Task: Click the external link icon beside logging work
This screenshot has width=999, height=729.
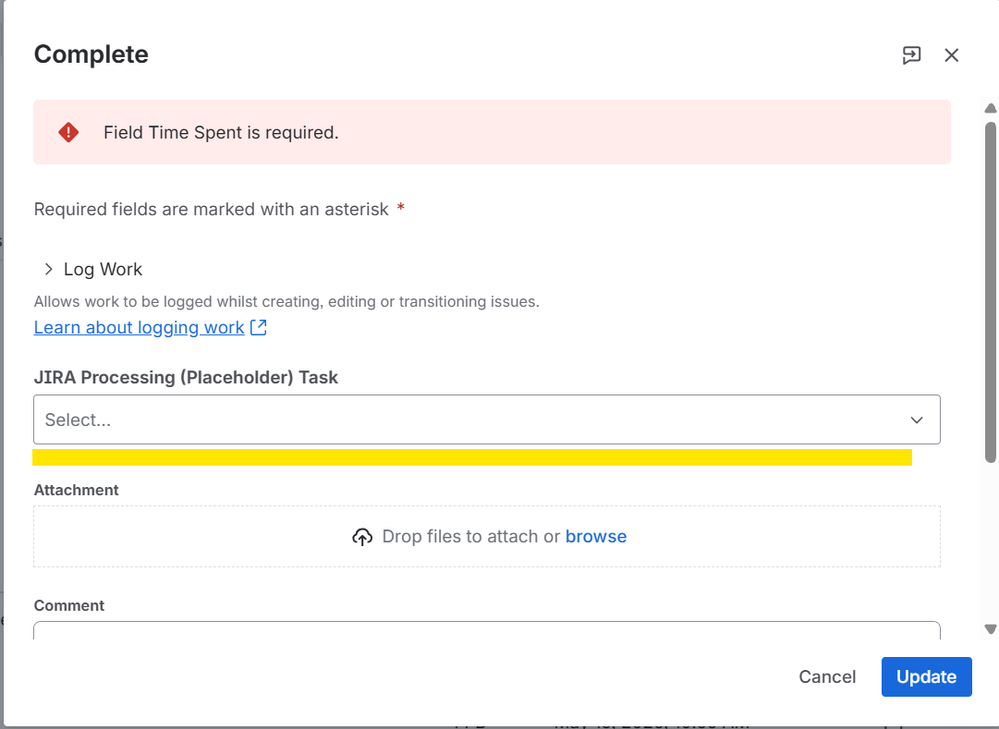Action: (x=258, y=328)
